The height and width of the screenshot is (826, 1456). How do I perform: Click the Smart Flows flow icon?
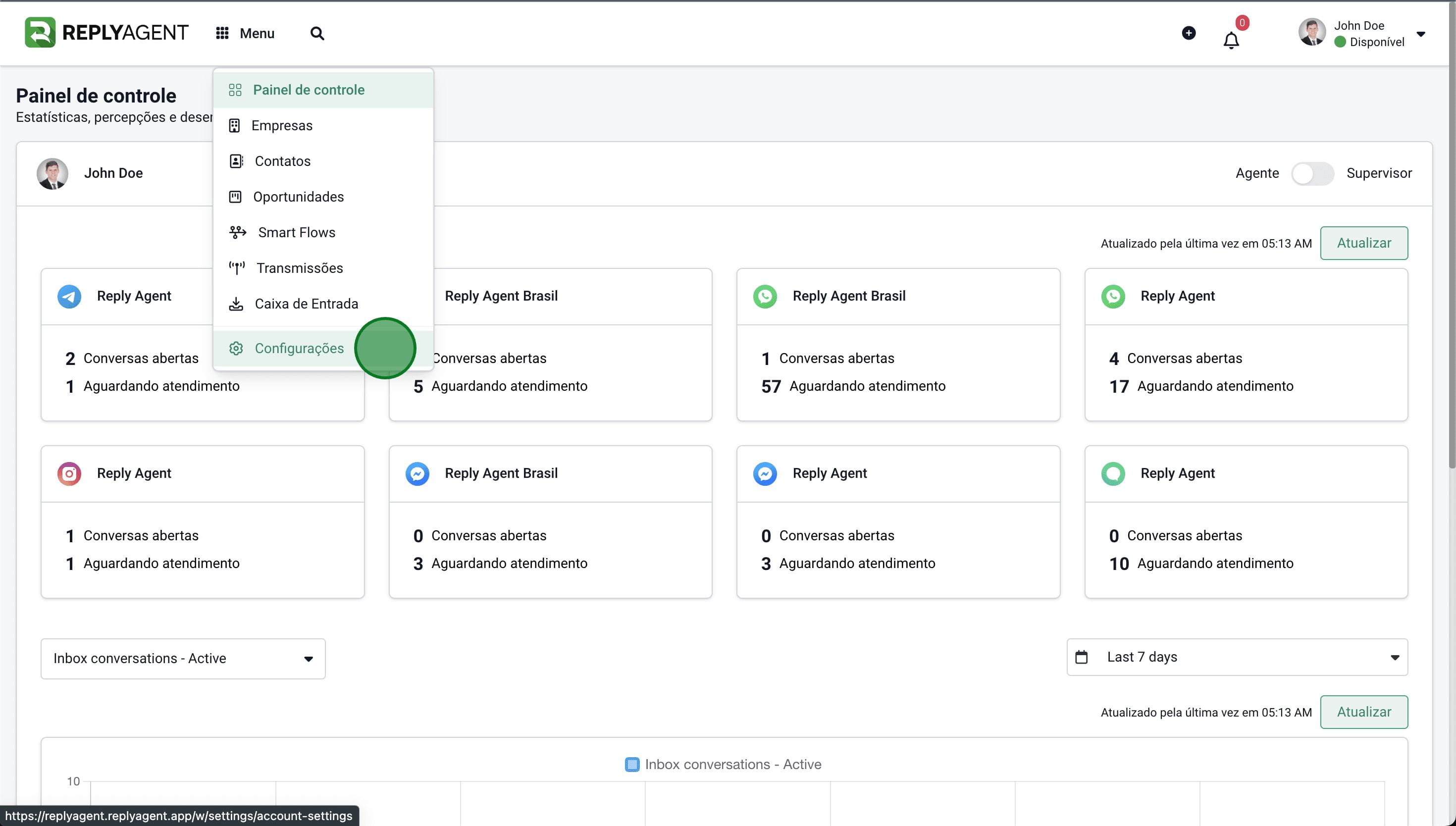tap(238, 233)
